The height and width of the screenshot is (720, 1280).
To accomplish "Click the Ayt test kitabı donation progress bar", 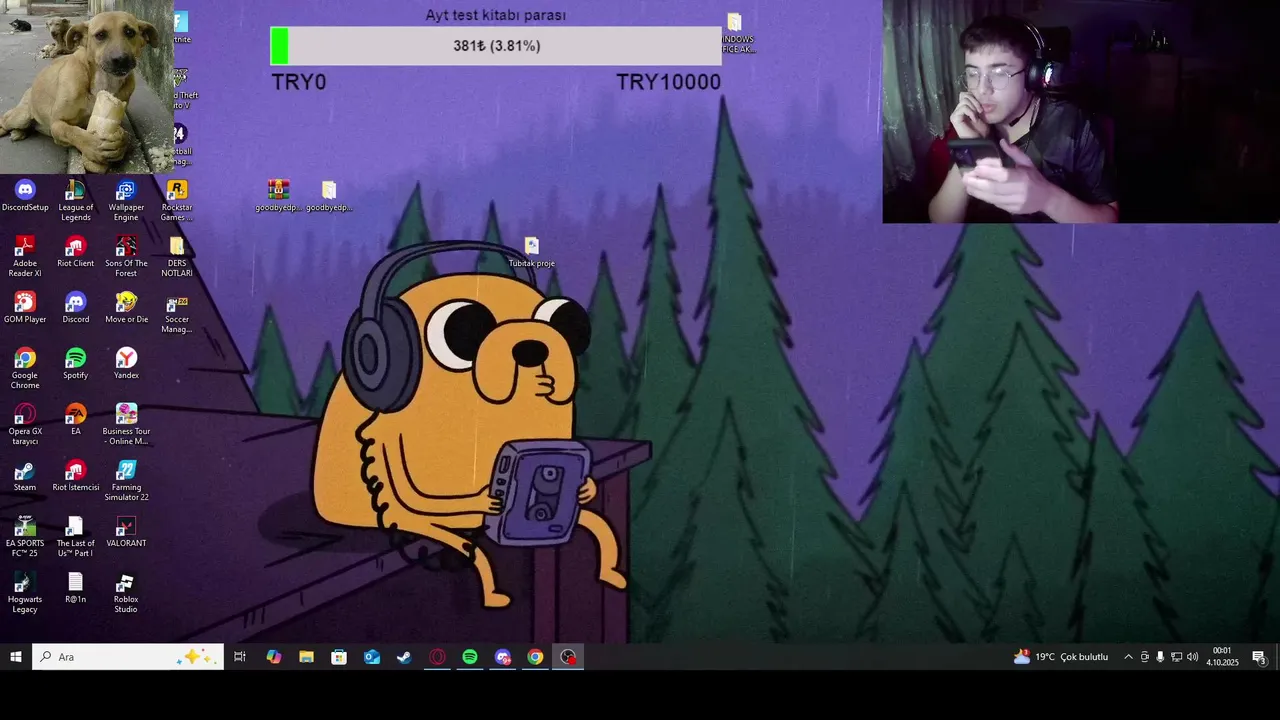I will pyautogui.click(x=496, y=46).
